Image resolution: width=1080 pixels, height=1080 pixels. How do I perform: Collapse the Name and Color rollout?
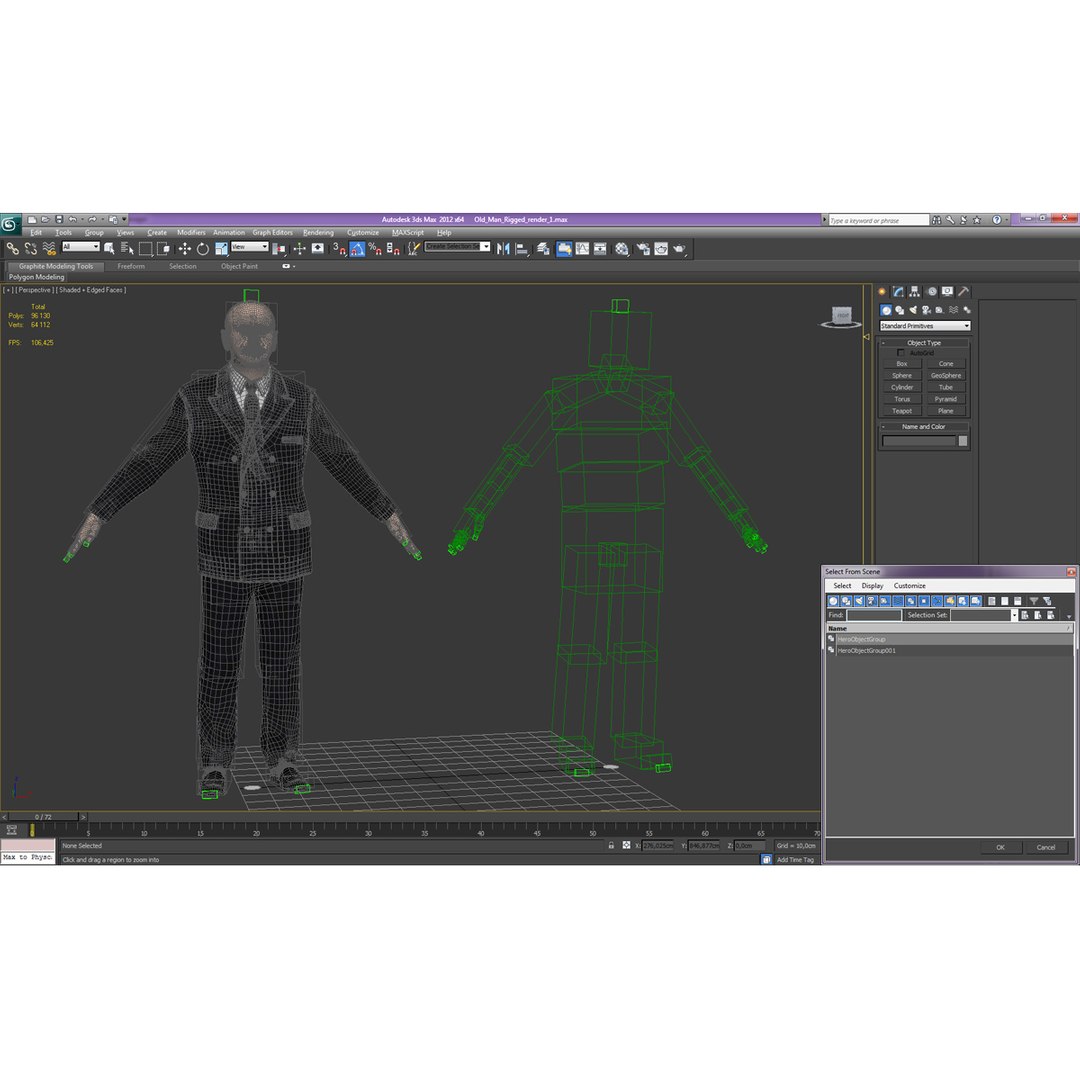[884, 427]
